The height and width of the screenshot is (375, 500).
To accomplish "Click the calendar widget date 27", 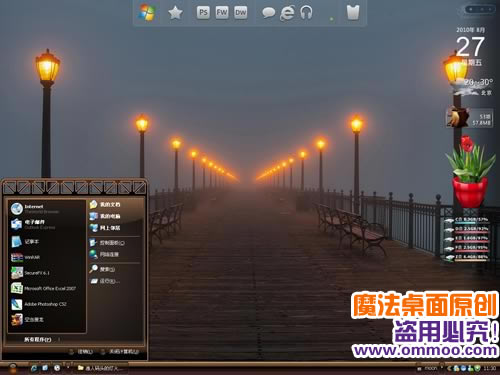I will (470, 47).
